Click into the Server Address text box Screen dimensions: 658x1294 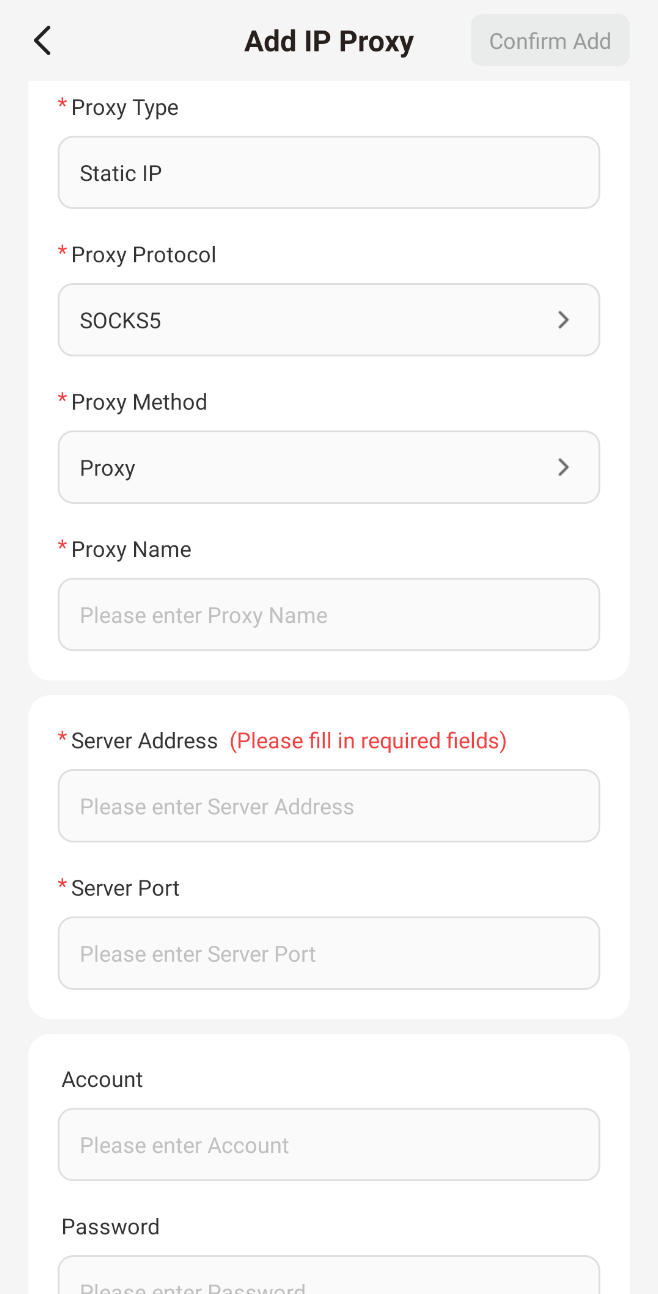coord(328,806)
